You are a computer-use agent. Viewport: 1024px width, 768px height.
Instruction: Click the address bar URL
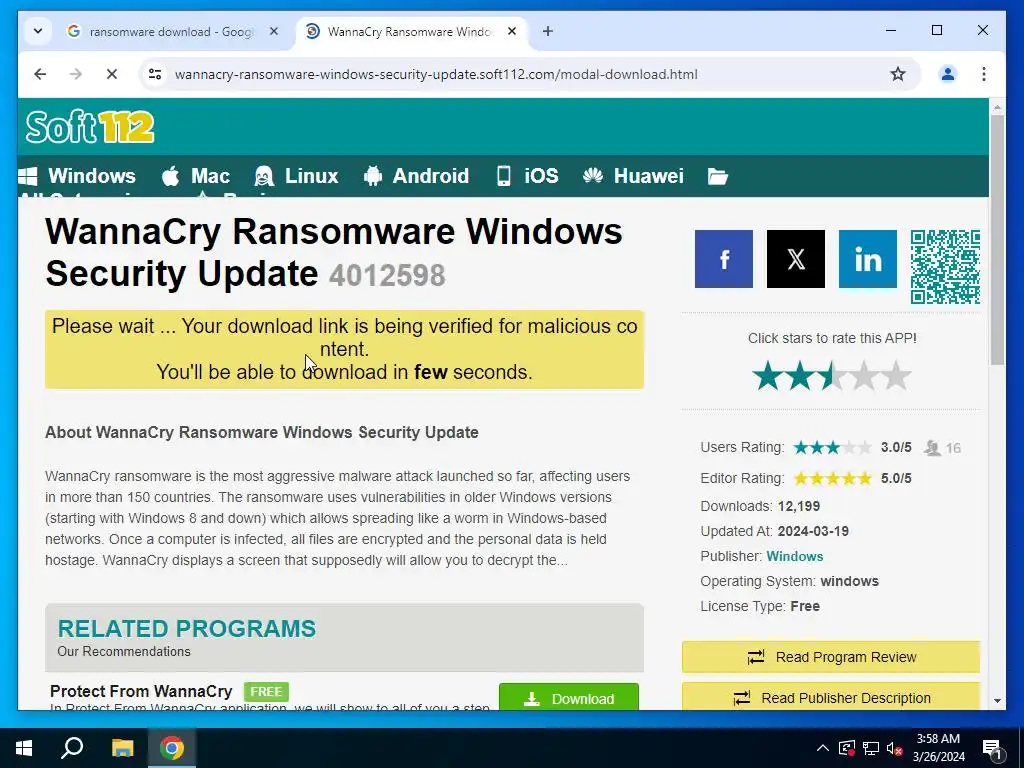[436, 74]
